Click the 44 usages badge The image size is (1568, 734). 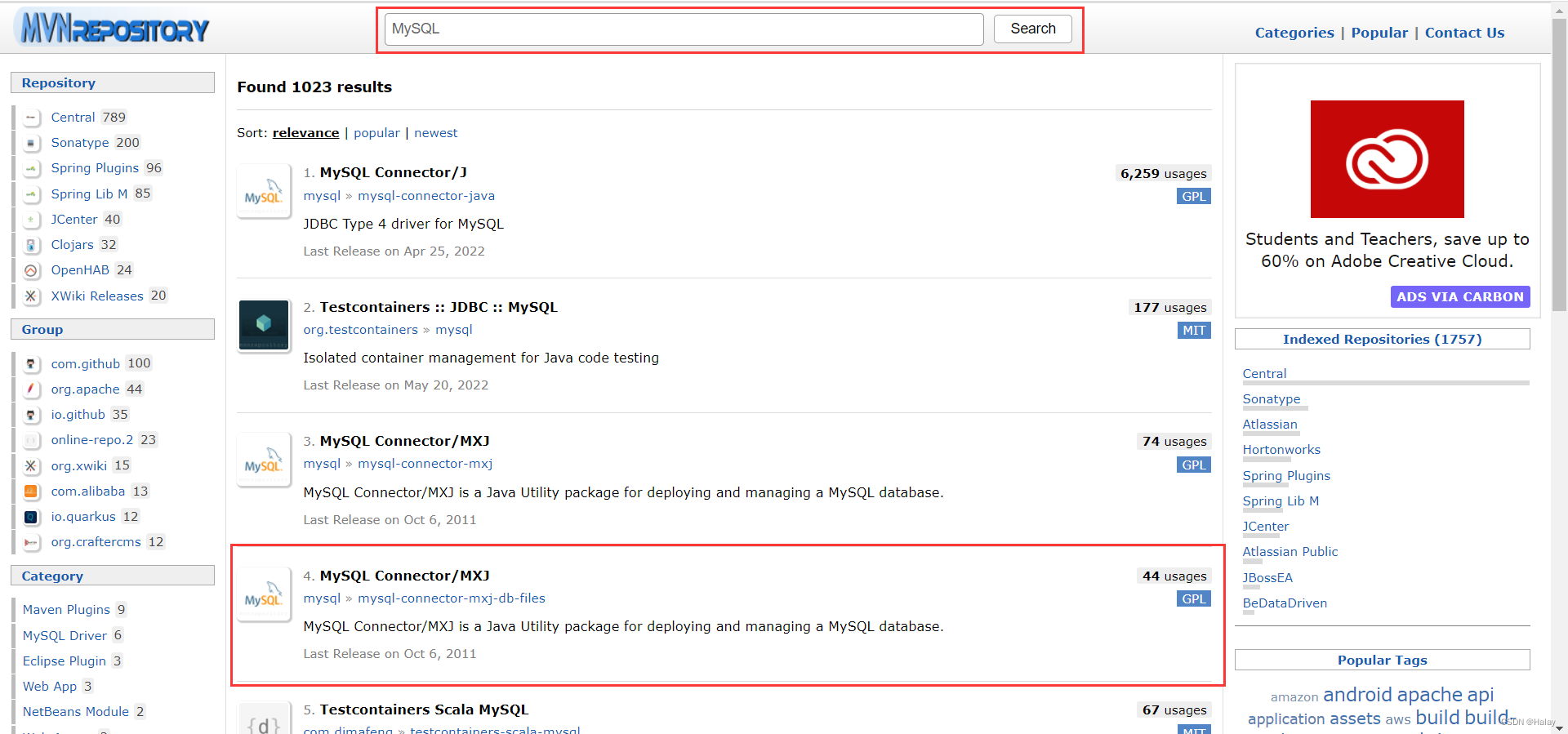(1174, 576)
